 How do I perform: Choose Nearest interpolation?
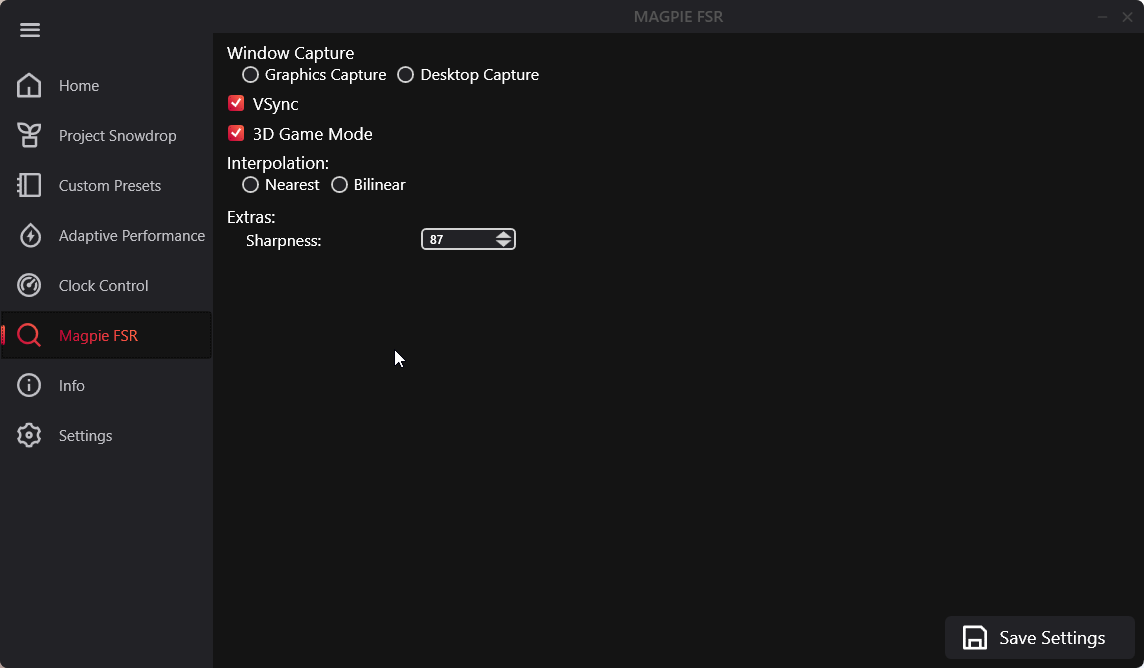(x=250, y=185)
